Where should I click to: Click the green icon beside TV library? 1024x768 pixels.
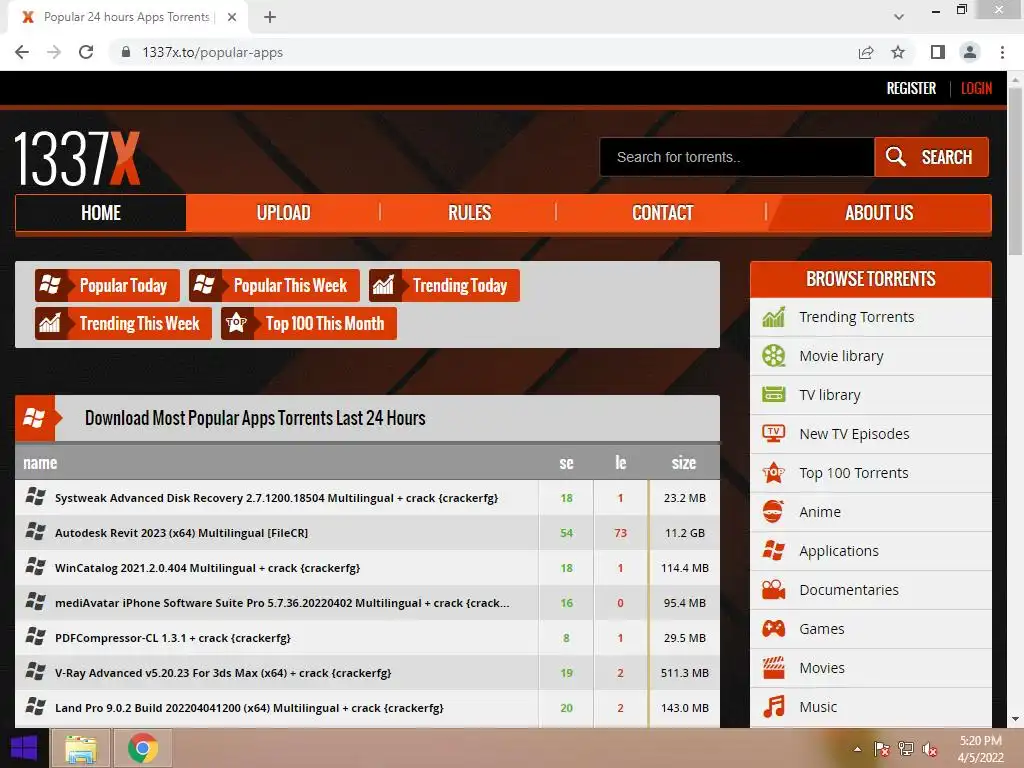coord(774,394)
